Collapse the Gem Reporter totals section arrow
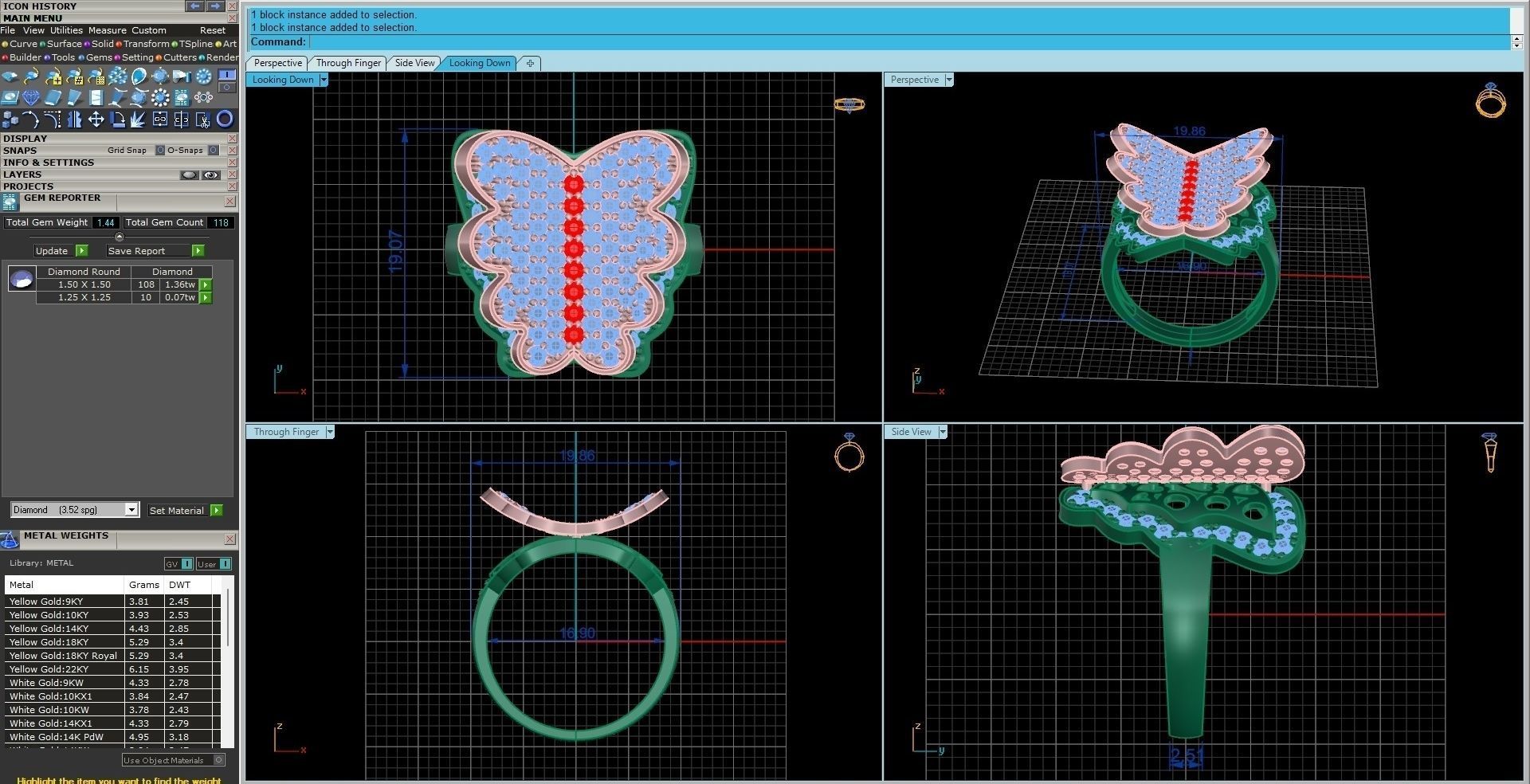 (x=120, y=237)
